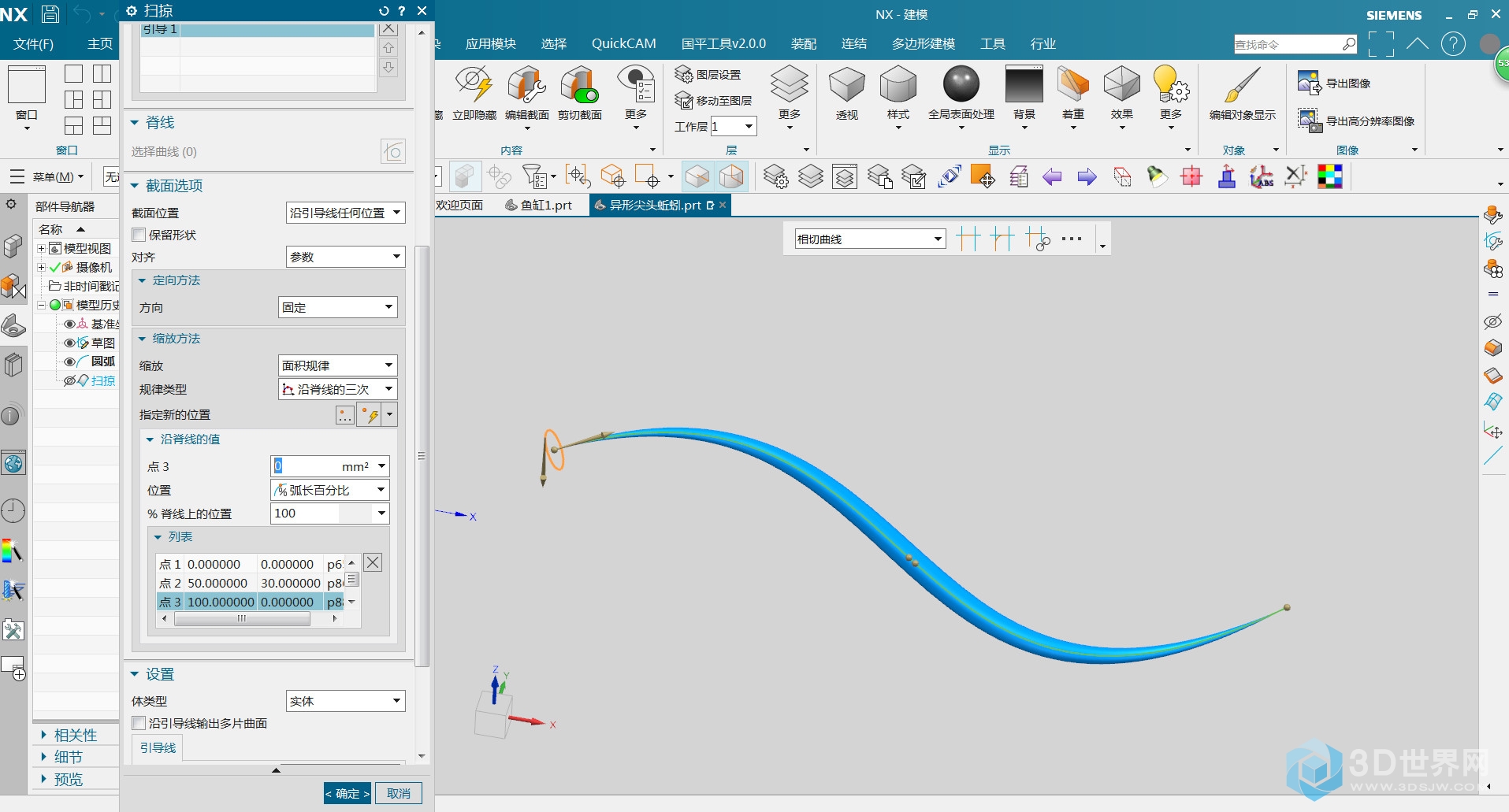Click the Cancel (取消) button
Screen dimensions: 1509x812
point(399,793)
